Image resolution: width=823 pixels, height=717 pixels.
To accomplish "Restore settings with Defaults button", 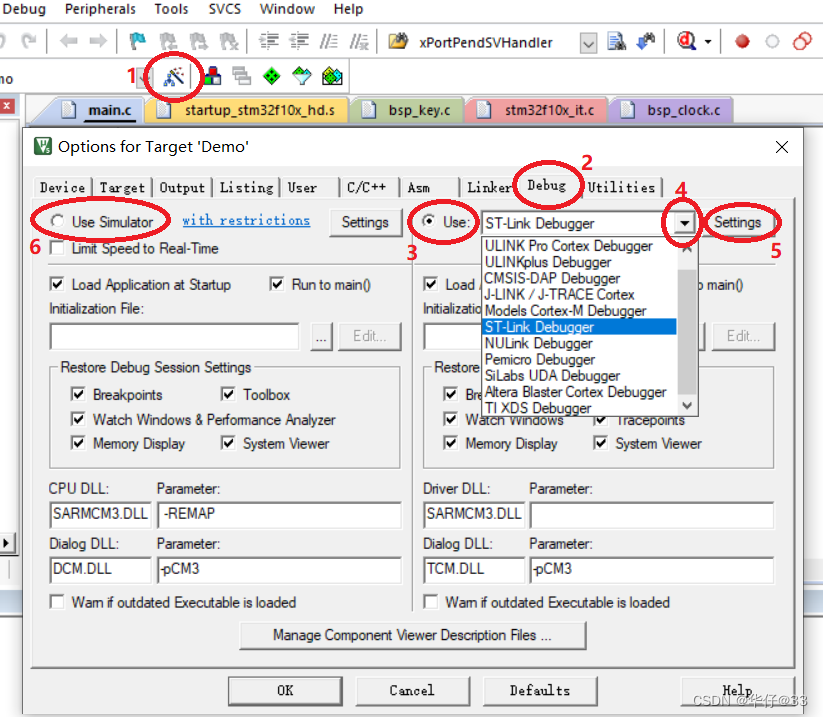I will pos(540,690).
